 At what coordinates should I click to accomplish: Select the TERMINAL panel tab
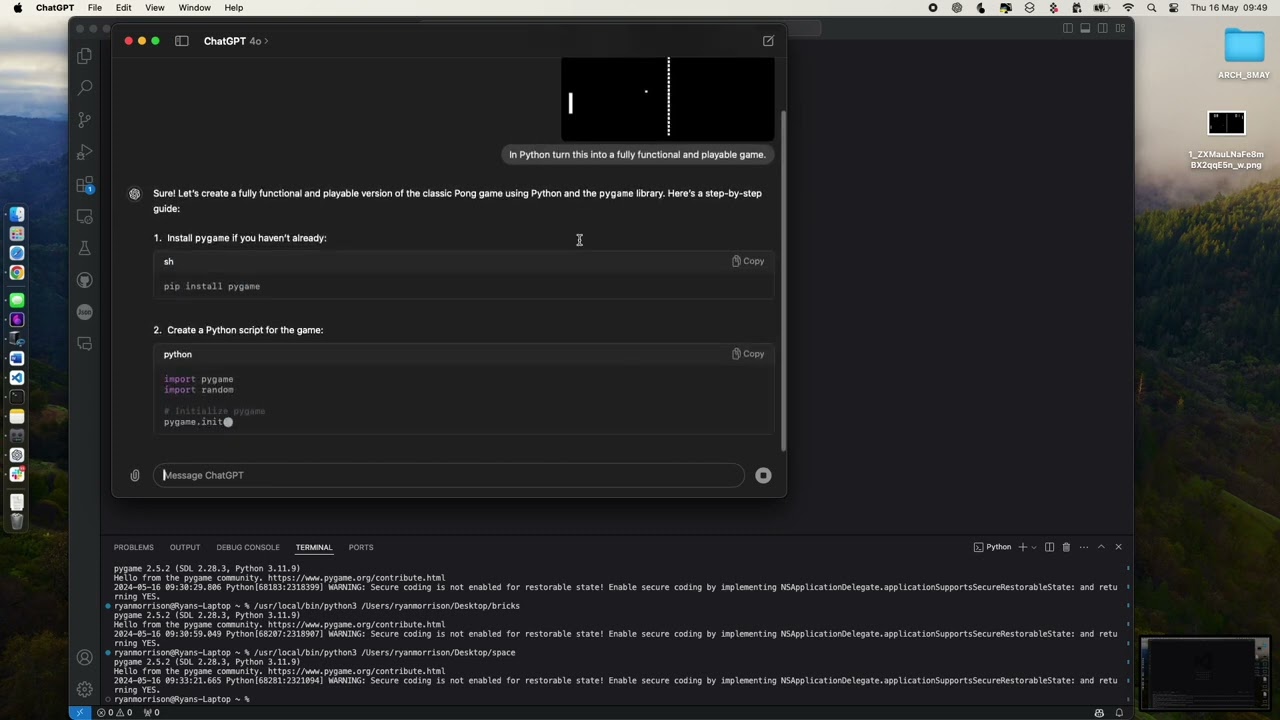click(314, 547)
